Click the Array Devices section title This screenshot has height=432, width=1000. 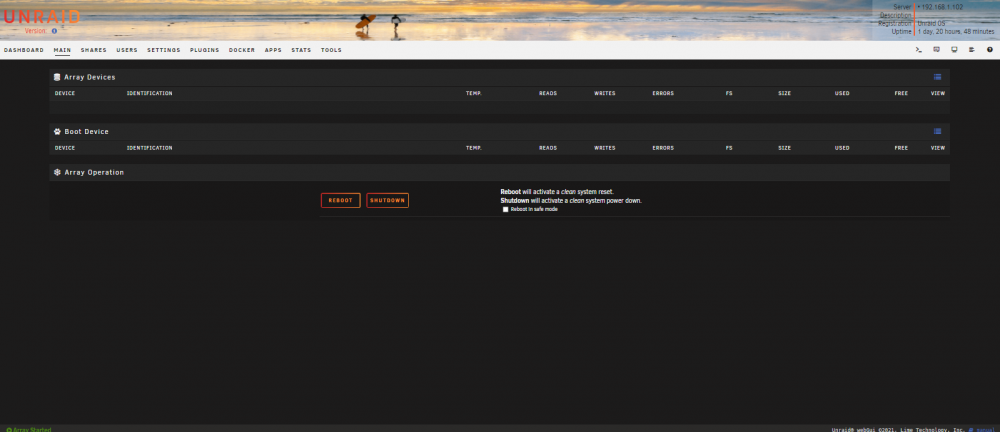point(90,77)
